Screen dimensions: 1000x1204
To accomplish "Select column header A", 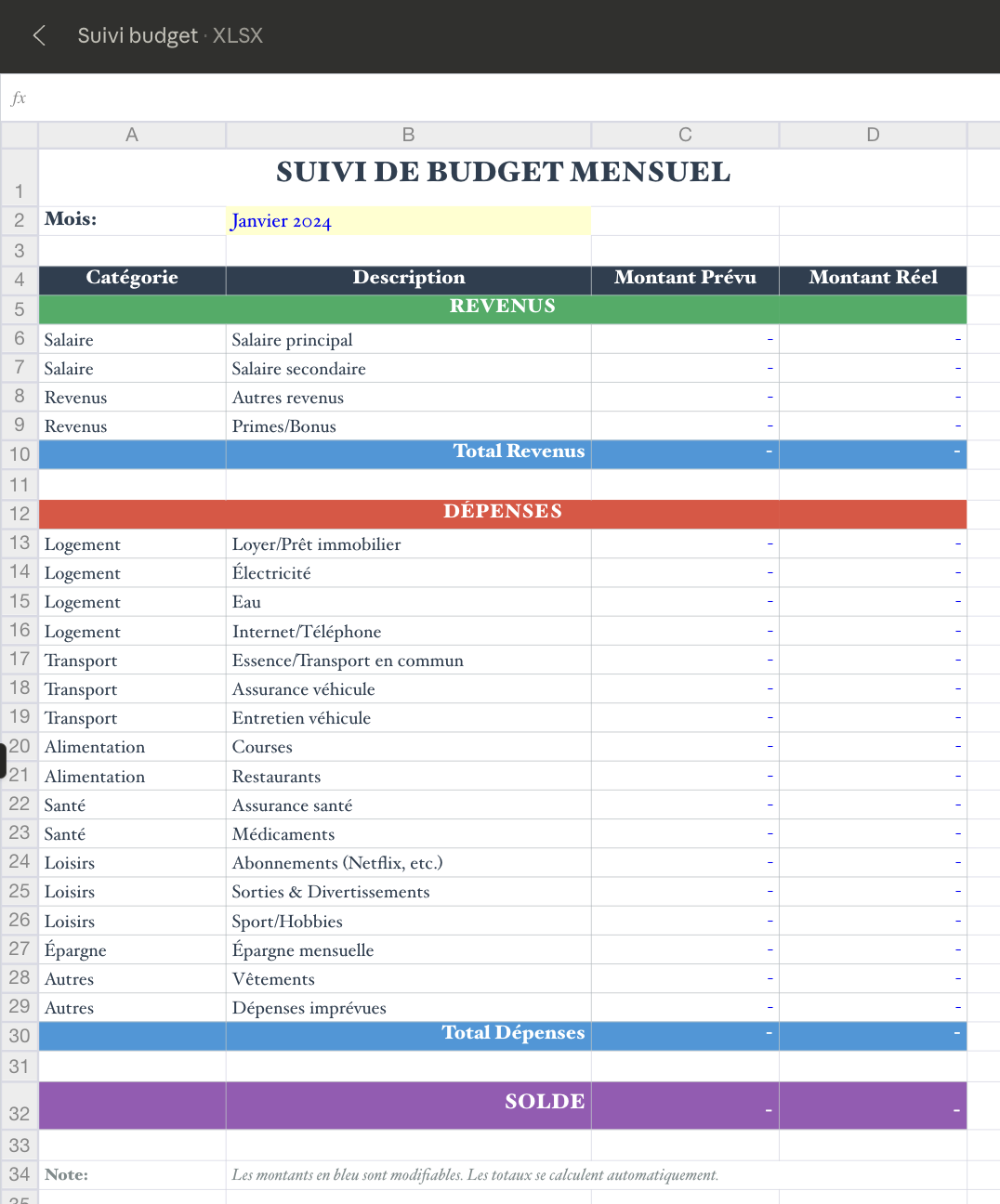I will point(131,135).
